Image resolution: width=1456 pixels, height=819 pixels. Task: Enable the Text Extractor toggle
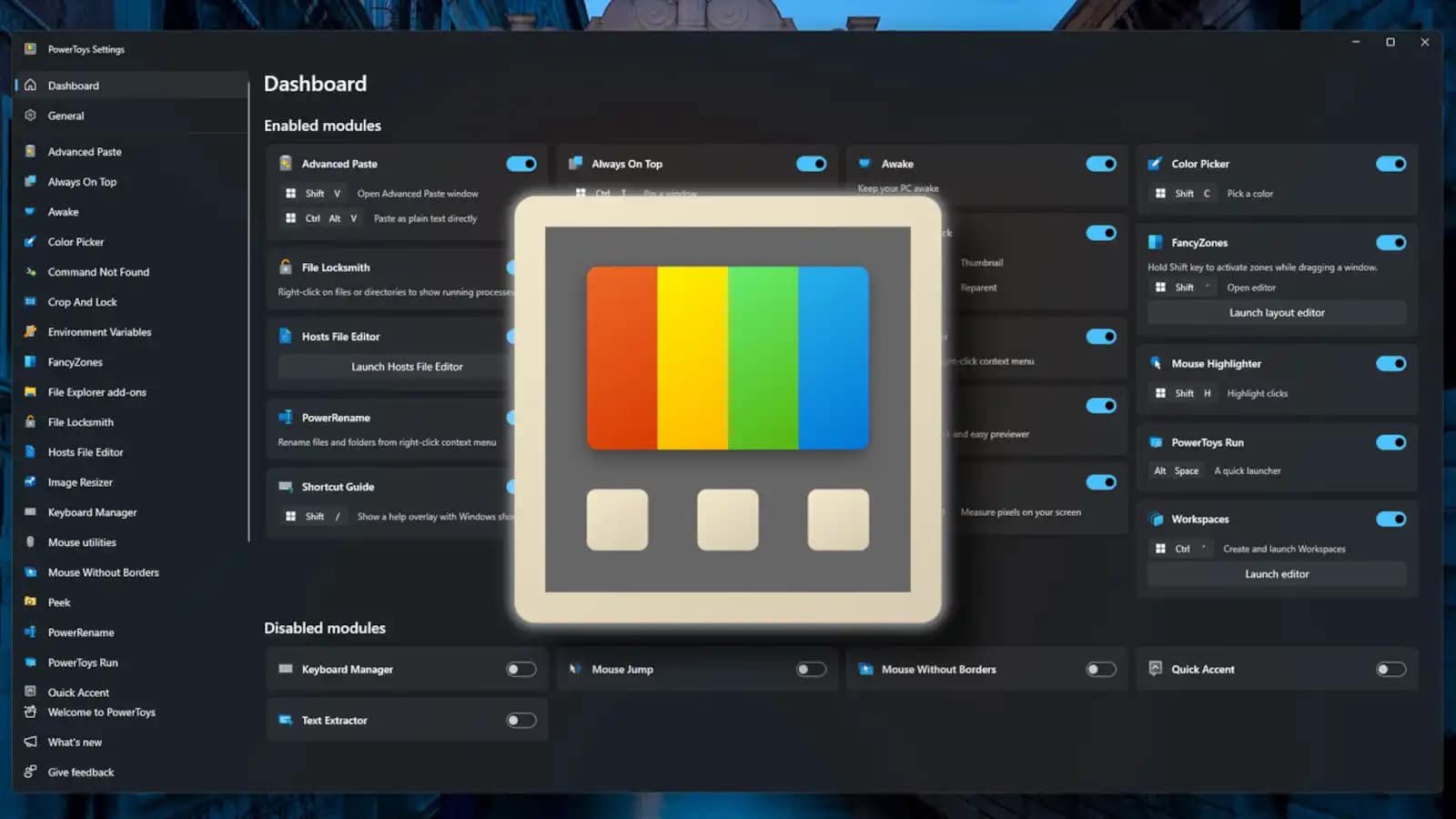tap(521, 720)
